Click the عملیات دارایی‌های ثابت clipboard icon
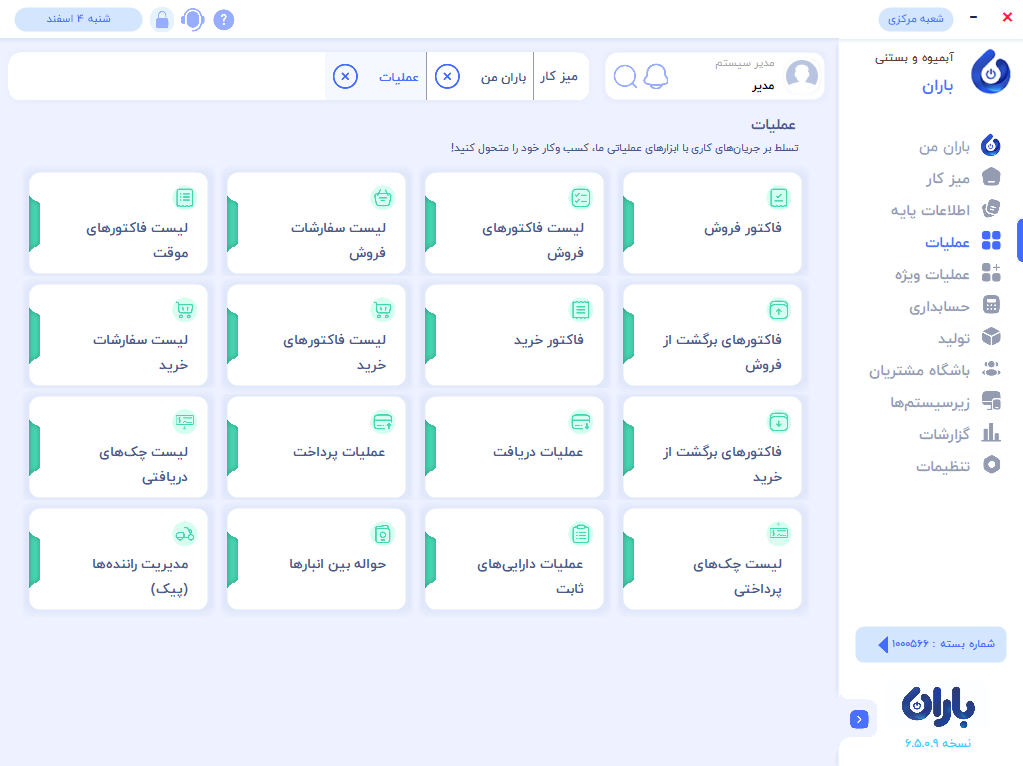The width and height of the screenshot is (1023, 766). point(581,534)
